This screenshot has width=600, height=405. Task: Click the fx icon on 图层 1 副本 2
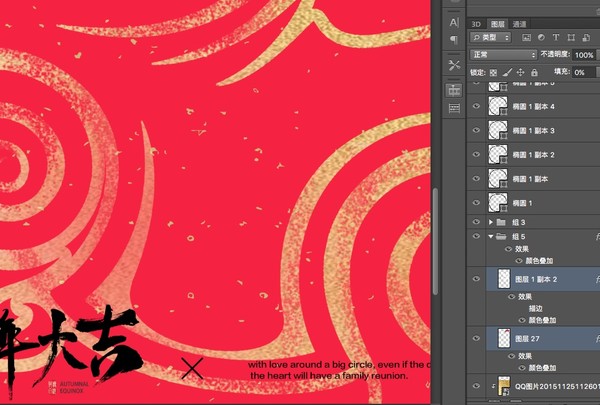pos(597,279)
